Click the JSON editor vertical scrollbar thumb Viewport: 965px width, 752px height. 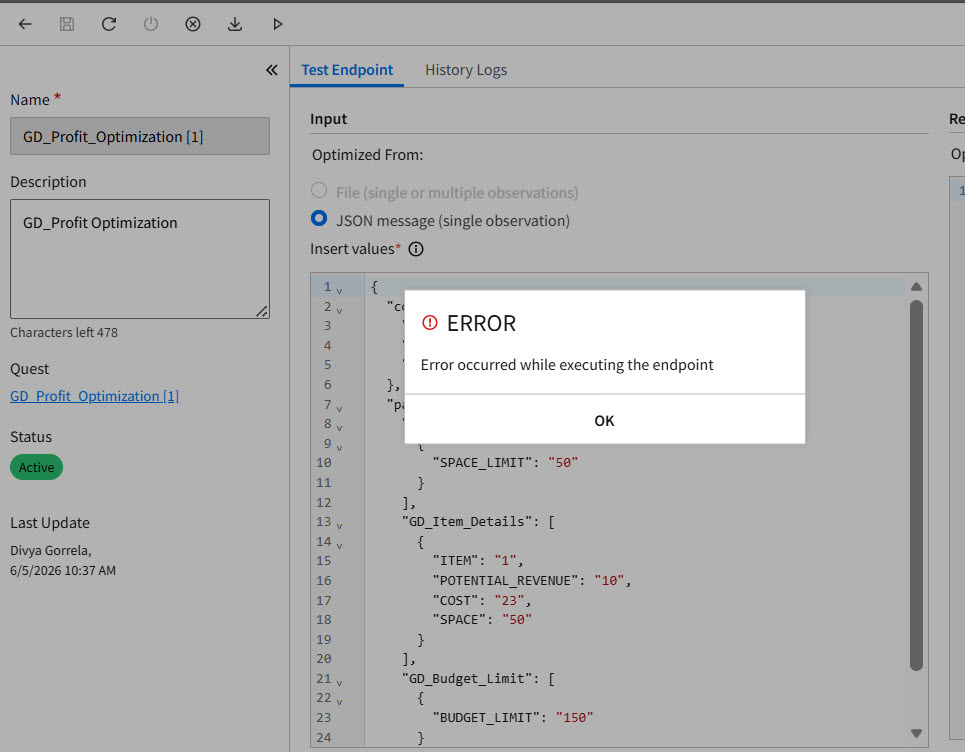tap(916, 485)
